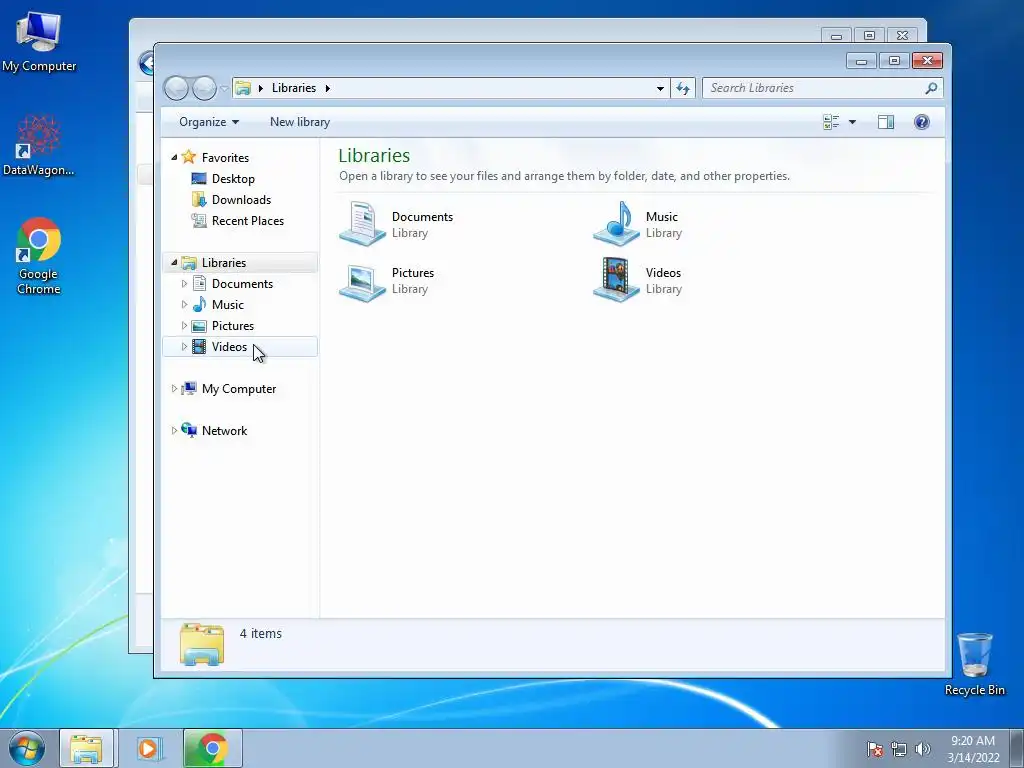Image resolution: width=1024 pixels, height=768 pixels.
Task: Select Downloads in Favorites
Action: tap(241, 200)
